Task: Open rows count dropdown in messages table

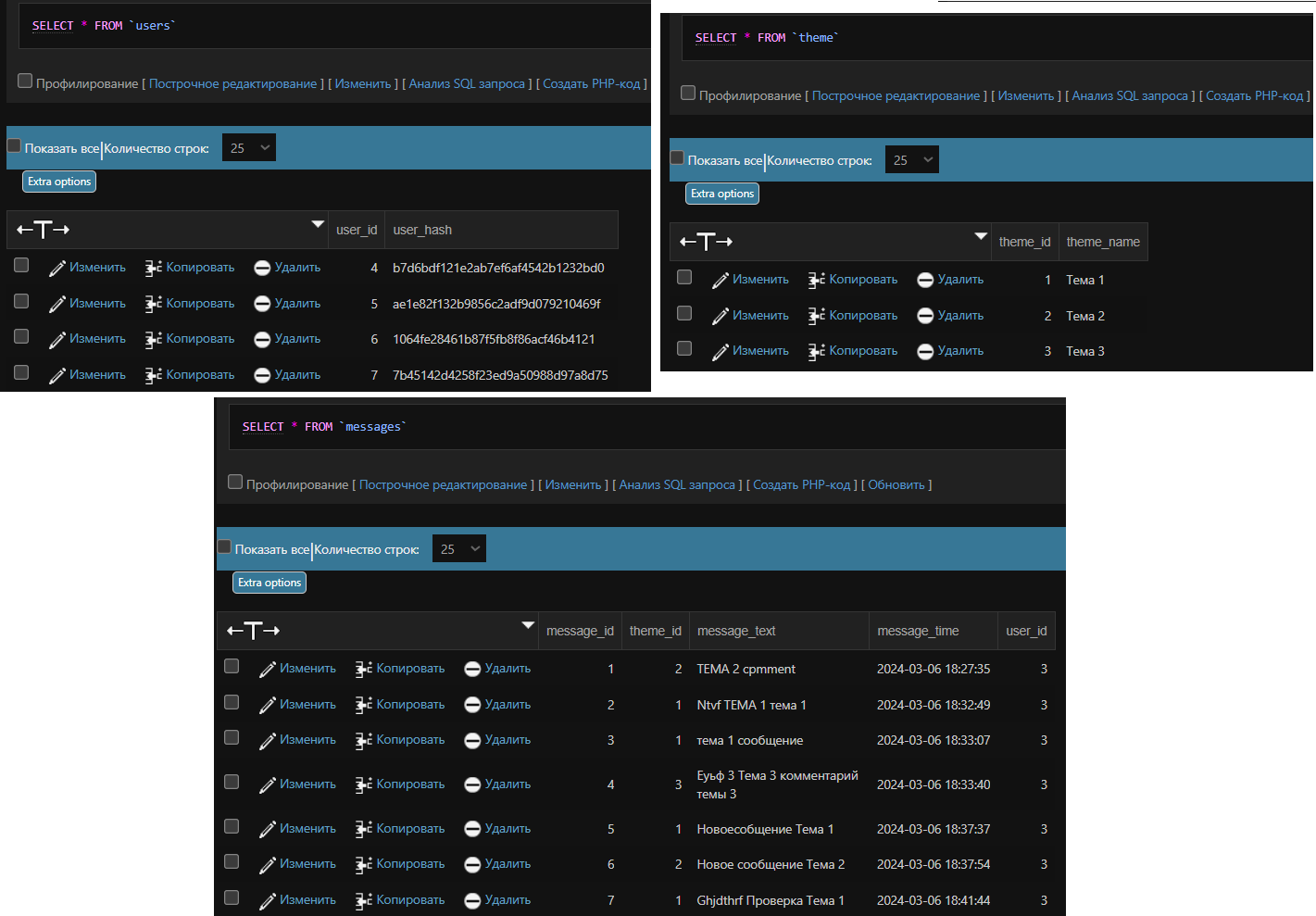Action: click(x=459, y=549)
